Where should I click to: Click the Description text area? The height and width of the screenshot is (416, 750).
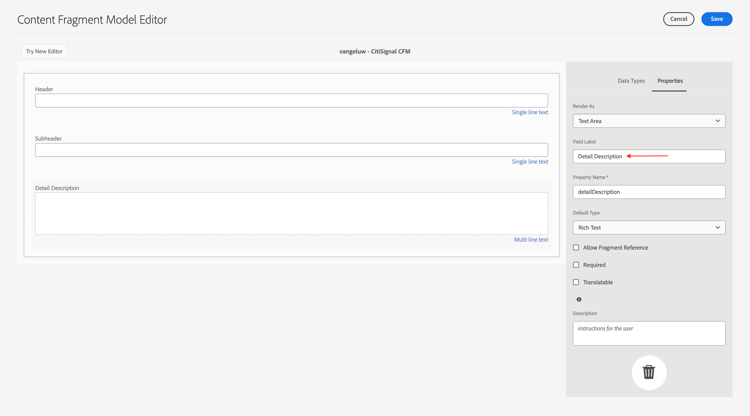649,333
